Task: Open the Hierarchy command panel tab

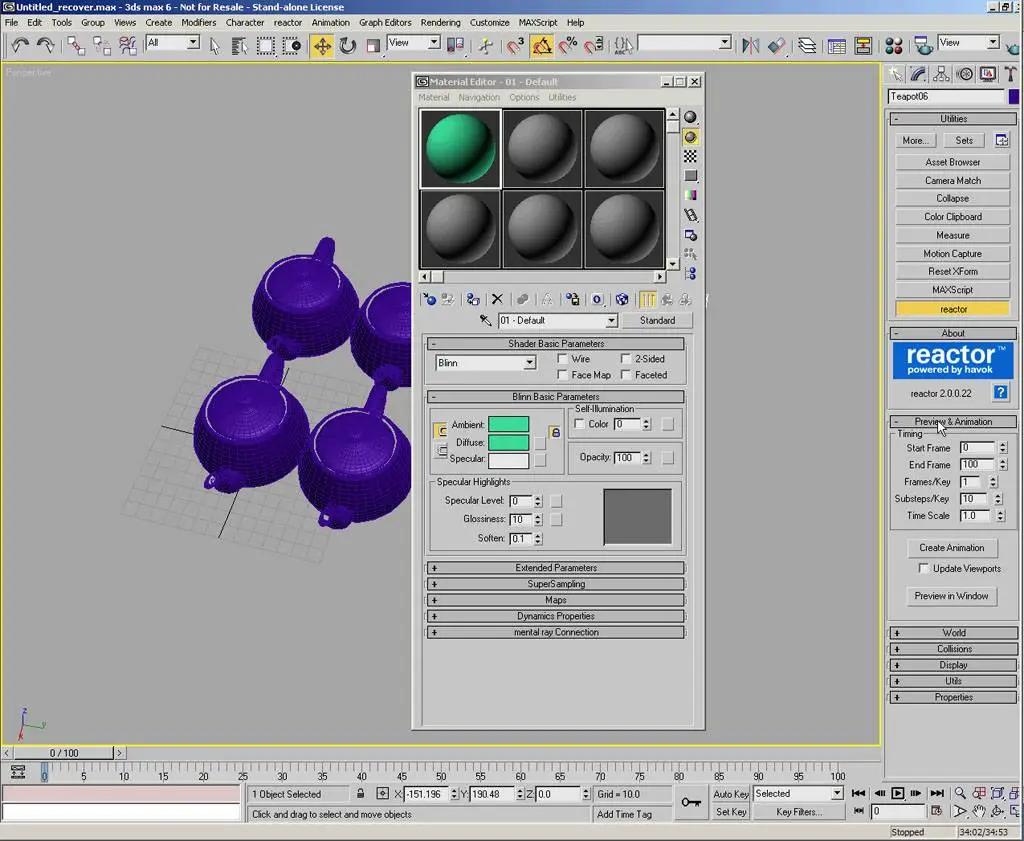Action: coord(941,74)
